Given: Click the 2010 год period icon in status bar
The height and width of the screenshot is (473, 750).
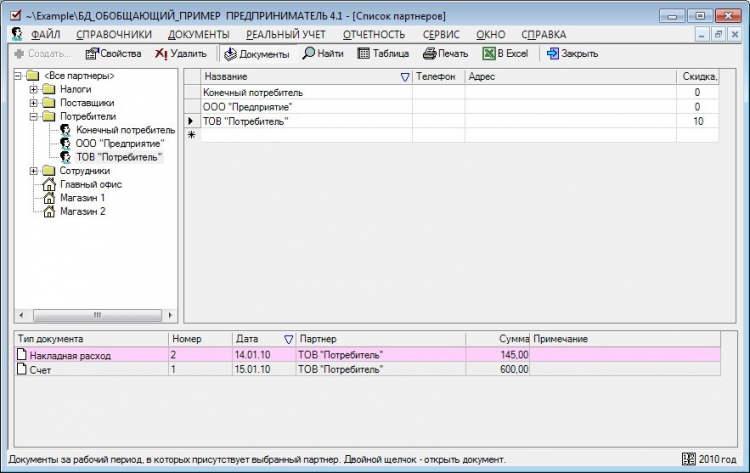Looking at the screenshot, I should (x=688, y=459).
